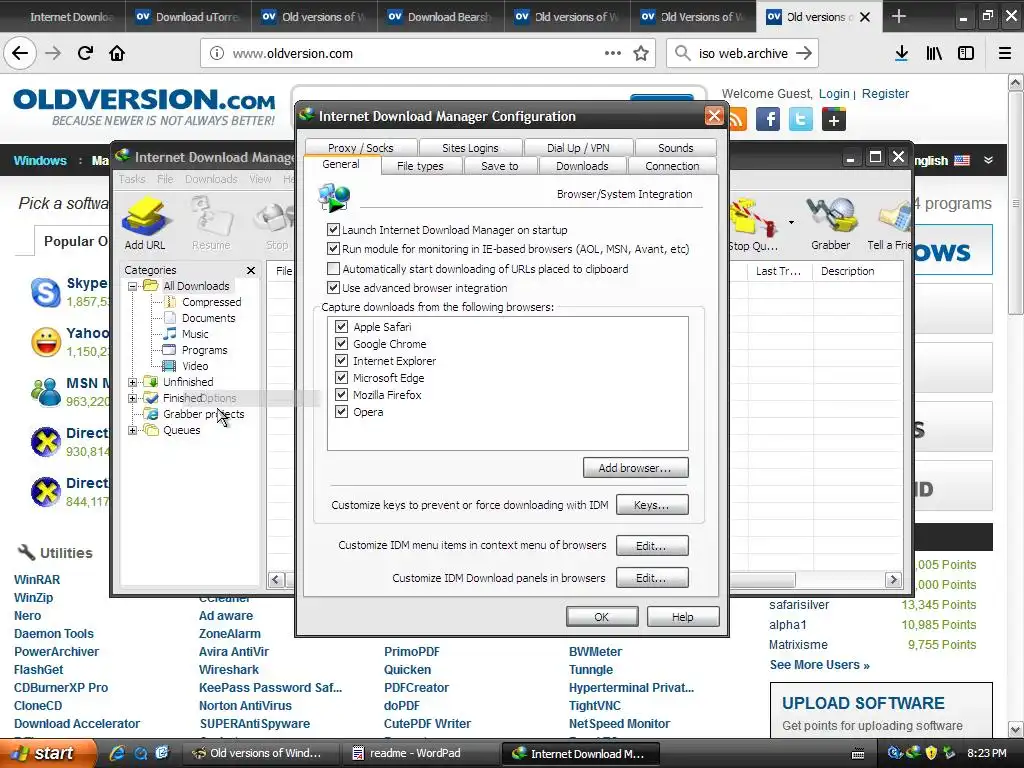Click the Facebook icon on Oldversion page
Viewport: 1024px width, 768px height.
pos(768,120)
